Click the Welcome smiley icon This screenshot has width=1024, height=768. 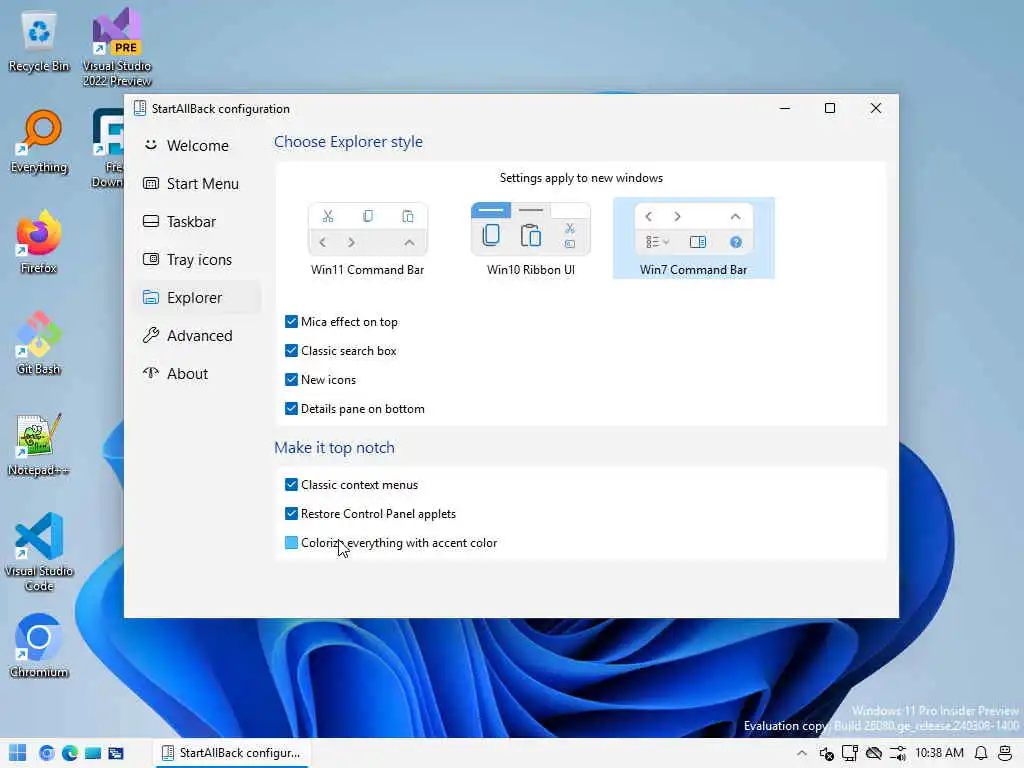[151, 145]
